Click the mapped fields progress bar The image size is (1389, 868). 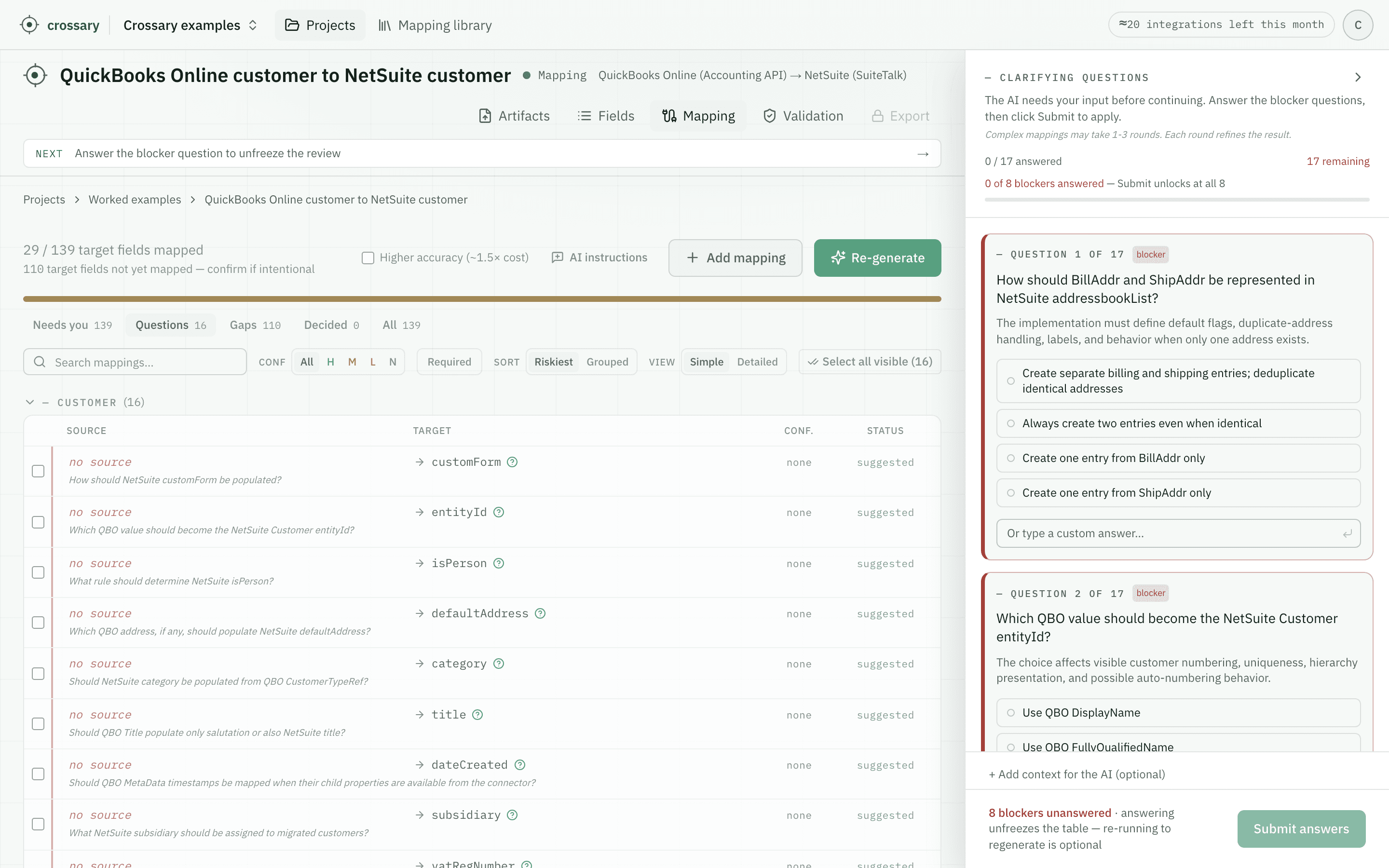click(x=482, y=298)
